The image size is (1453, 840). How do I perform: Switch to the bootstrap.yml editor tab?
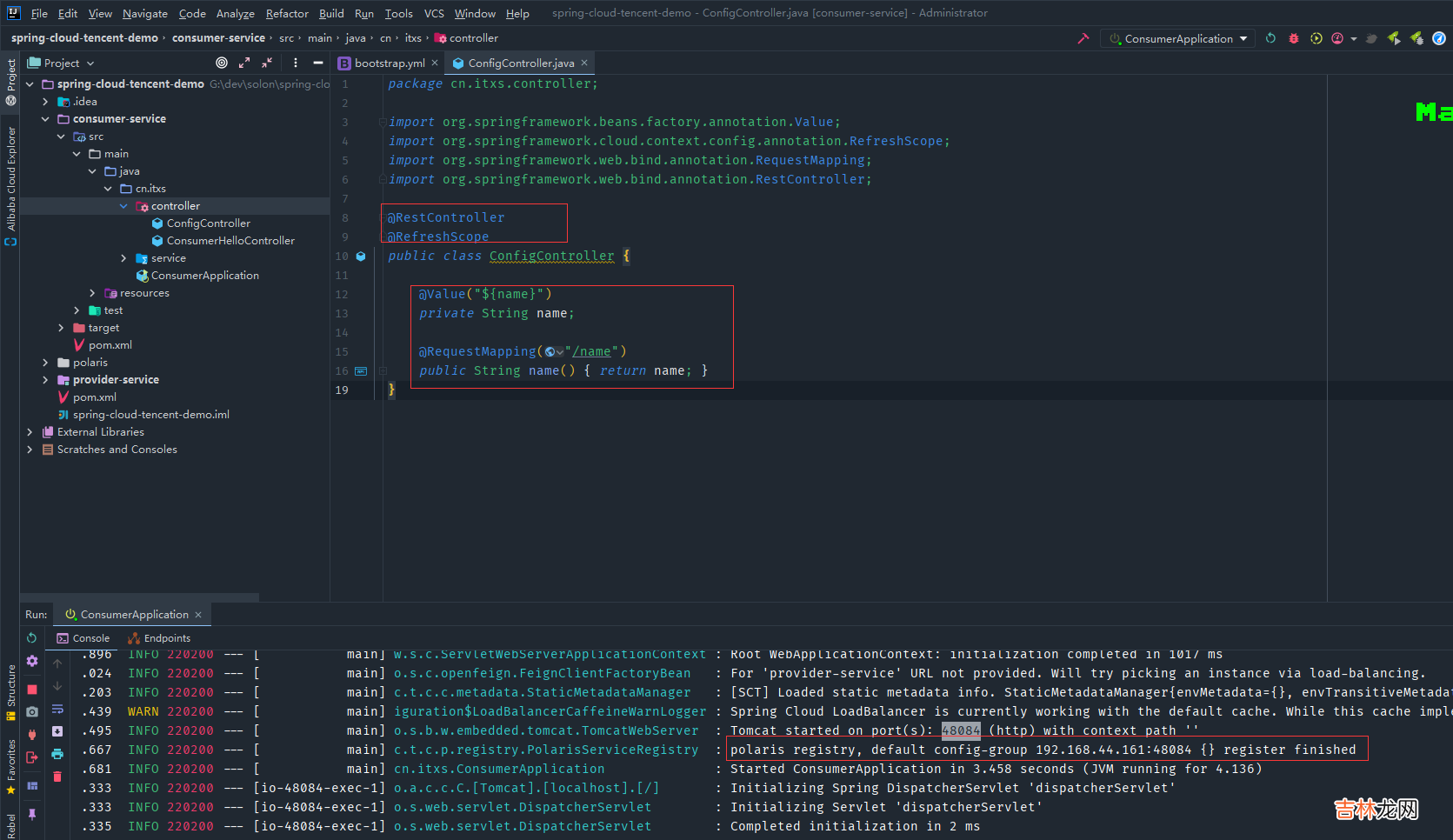click(x=389, y=63)
